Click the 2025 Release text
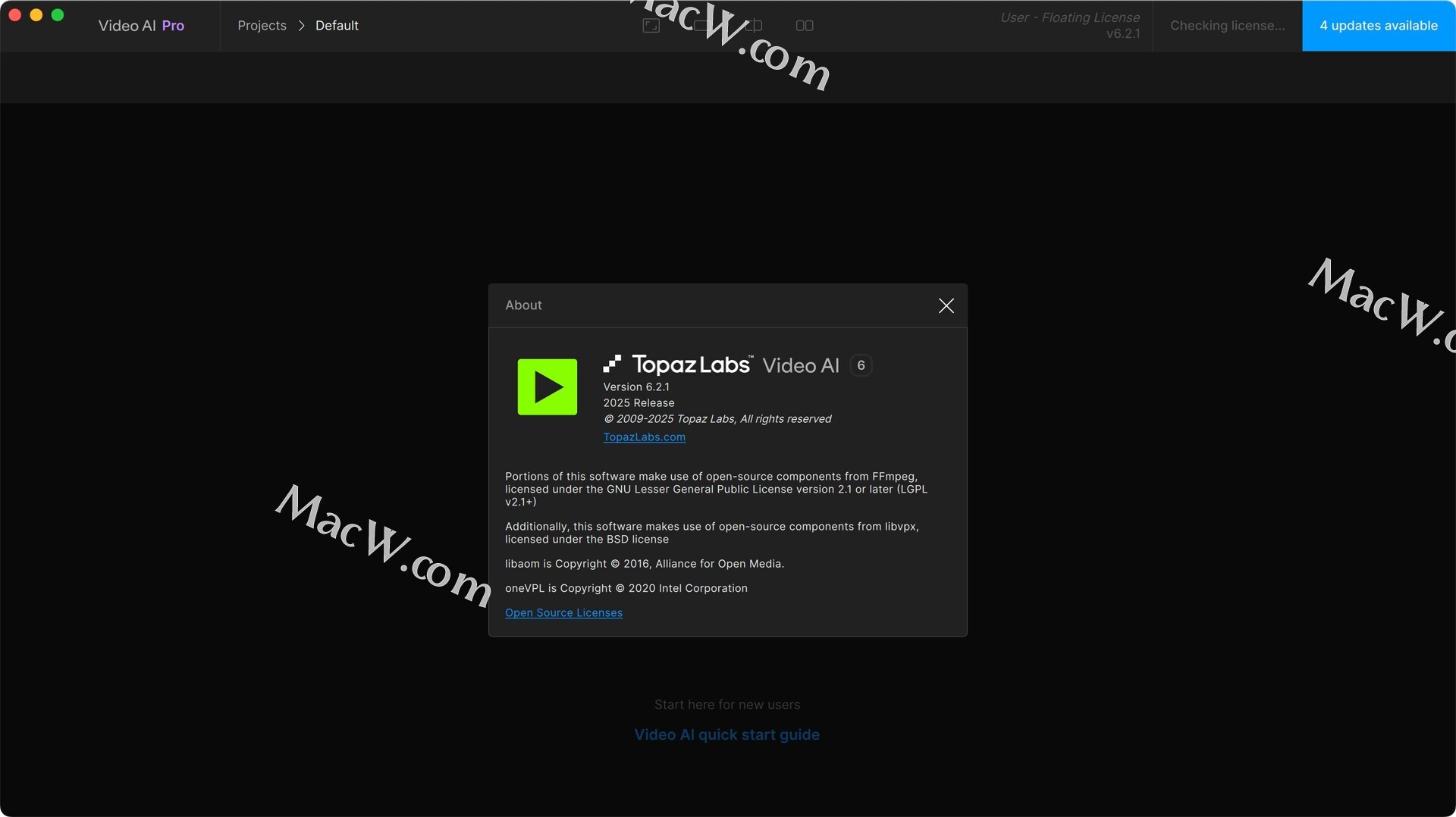Screen dimensions: 1456x817 [x=639, y=403]
